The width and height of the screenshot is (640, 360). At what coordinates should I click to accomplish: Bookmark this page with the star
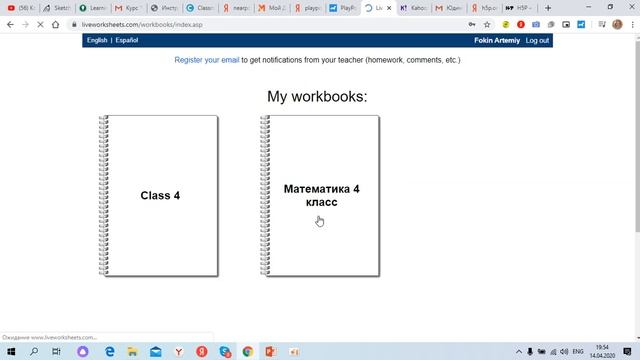click(487, 24)
